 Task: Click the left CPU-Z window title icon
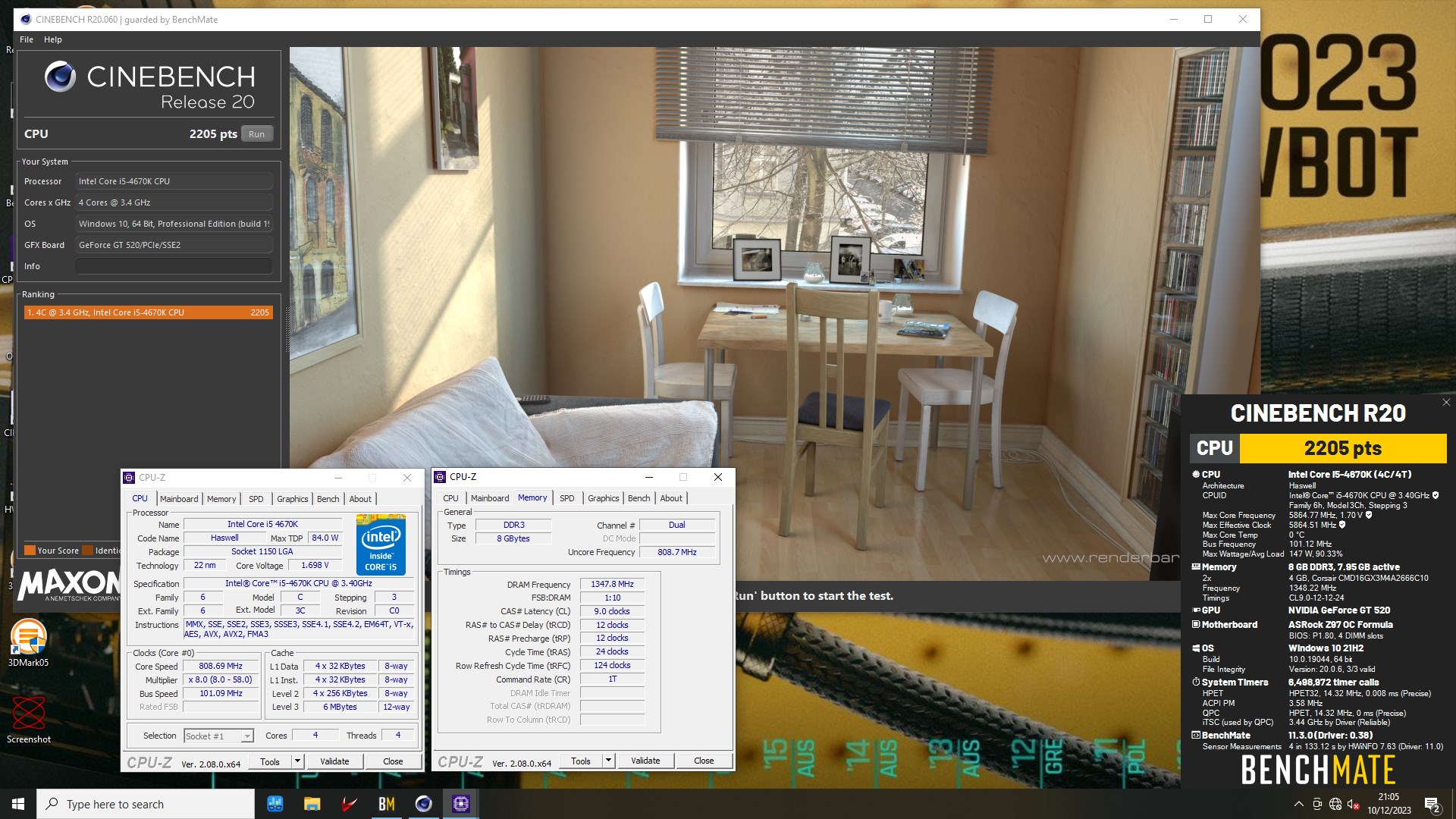click(x=129, y=478)
